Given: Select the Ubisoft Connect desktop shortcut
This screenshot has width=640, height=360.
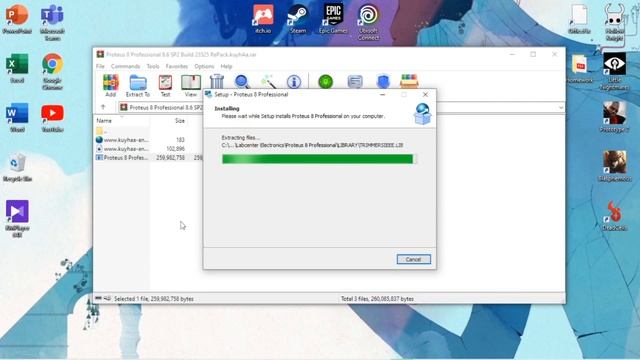Looking at the screenshot, I should pos(368,22).
